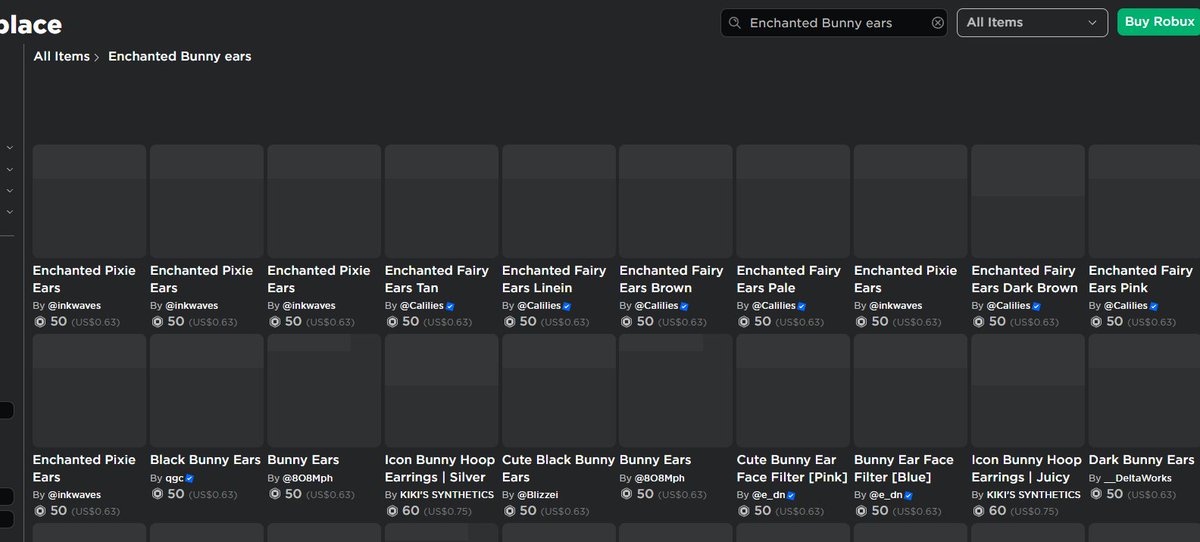Click the thumbnail of Cute Black Bunny Ears
This screenshot has height=542, width=1200.
coord(559,391)
